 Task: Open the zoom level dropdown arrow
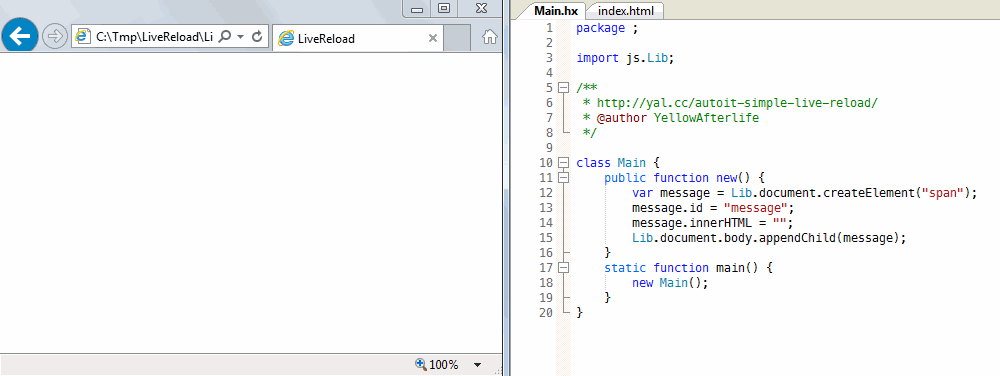coord(477,365)
